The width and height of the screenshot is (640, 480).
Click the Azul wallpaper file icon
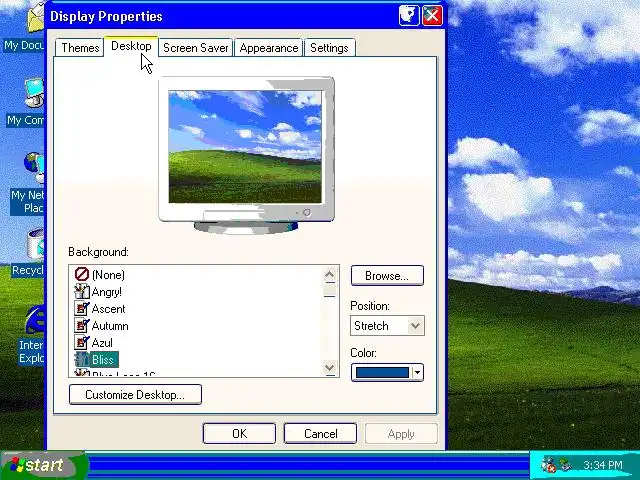pyautogui.click(x=82, y=342)
